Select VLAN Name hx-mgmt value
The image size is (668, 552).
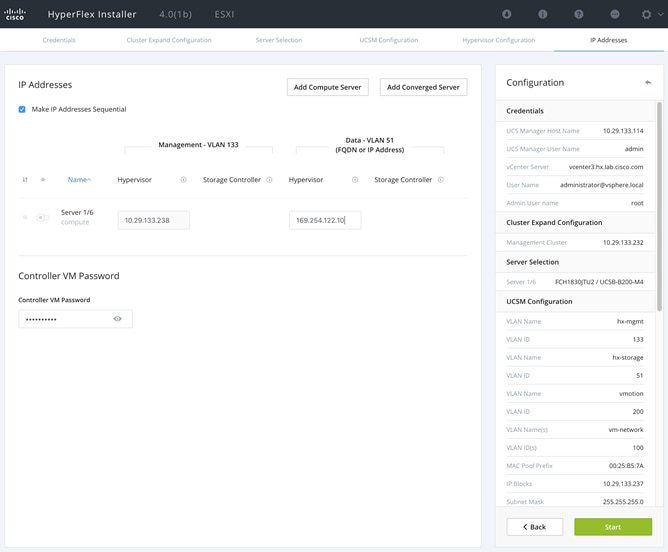[630, 322]
